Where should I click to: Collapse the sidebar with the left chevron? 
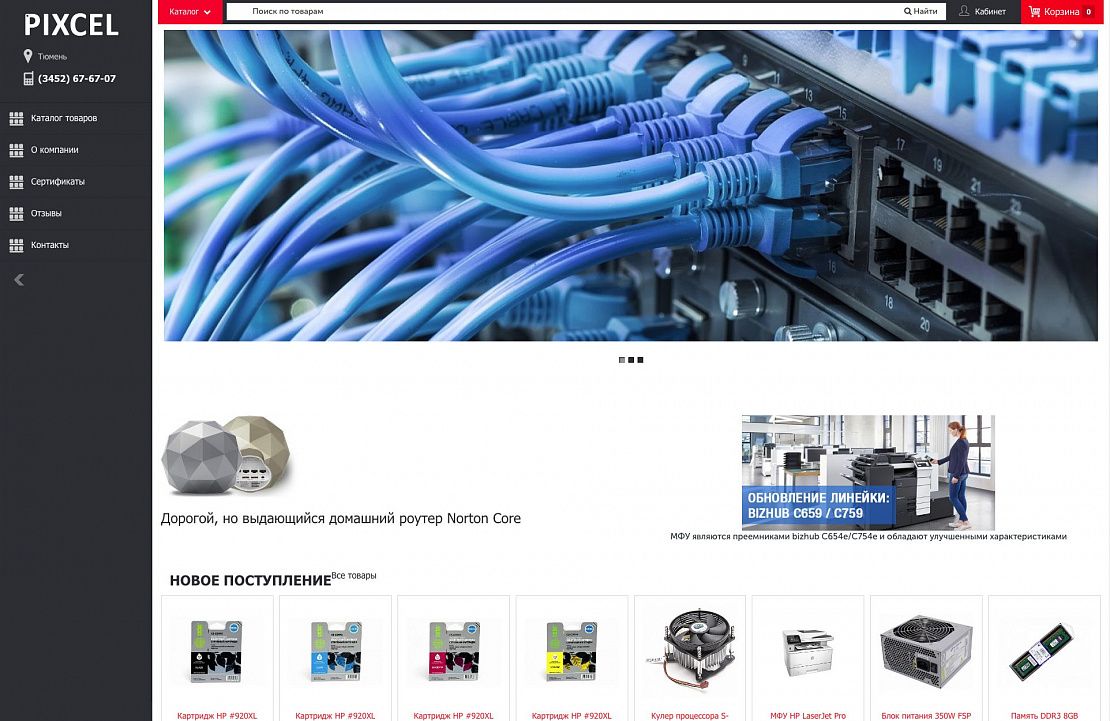pos(19,280)
